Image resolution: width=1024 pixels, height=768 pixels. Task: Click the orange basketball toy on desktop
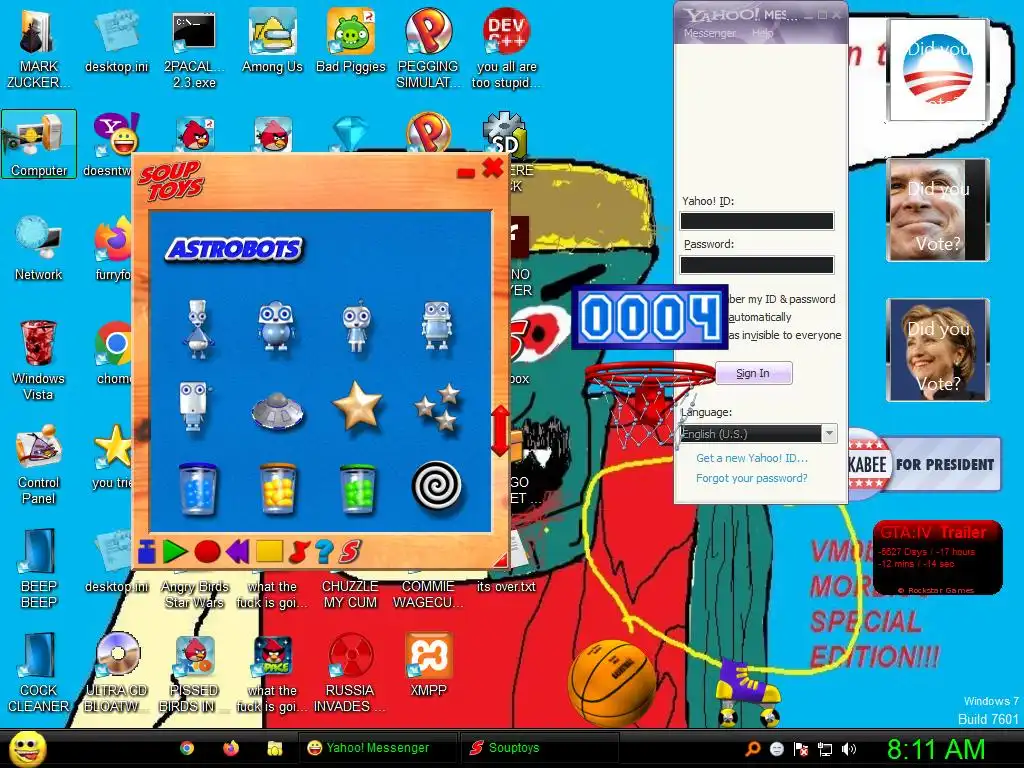click(x=612, y=682)
